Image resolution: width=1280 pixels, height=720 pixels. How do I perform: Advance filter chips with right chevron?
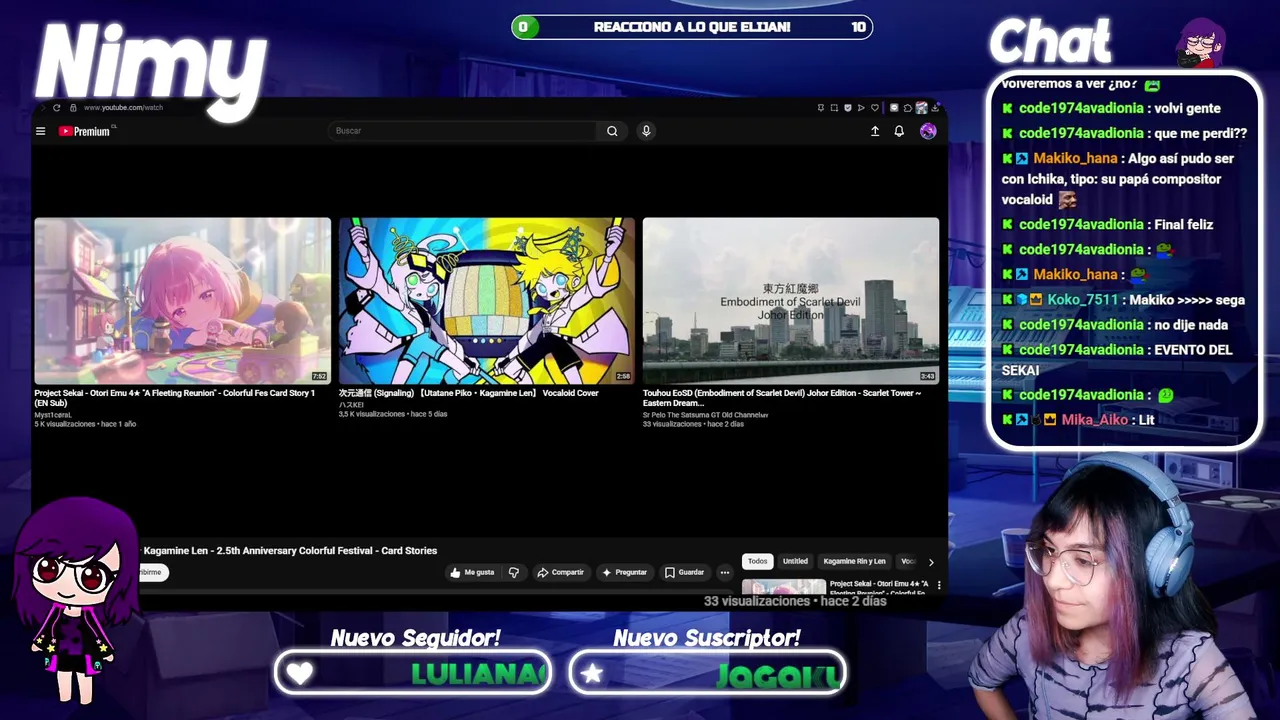click(x=931, y=562)
